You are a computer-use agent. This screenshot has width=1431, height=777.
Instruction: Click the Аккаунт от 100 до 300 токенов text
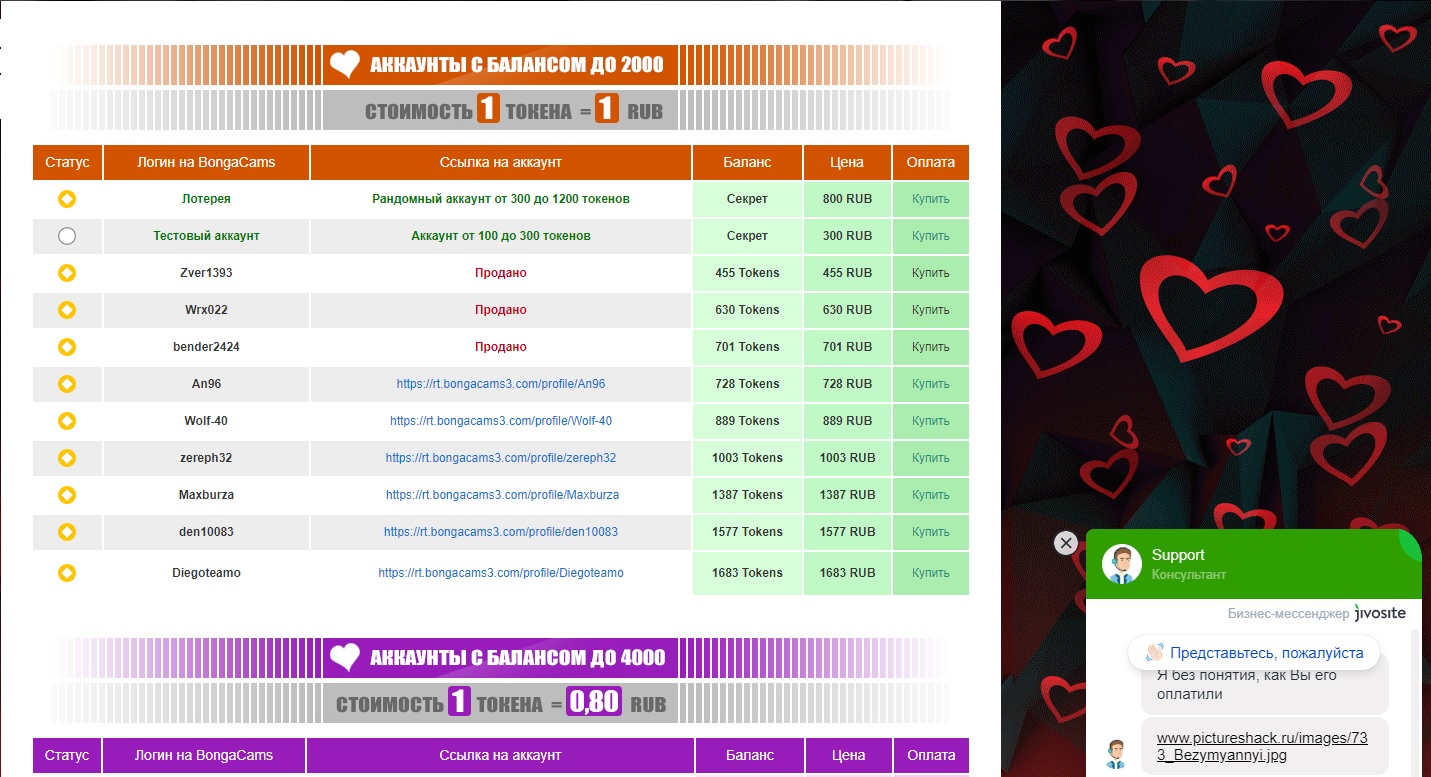(501, 236)
